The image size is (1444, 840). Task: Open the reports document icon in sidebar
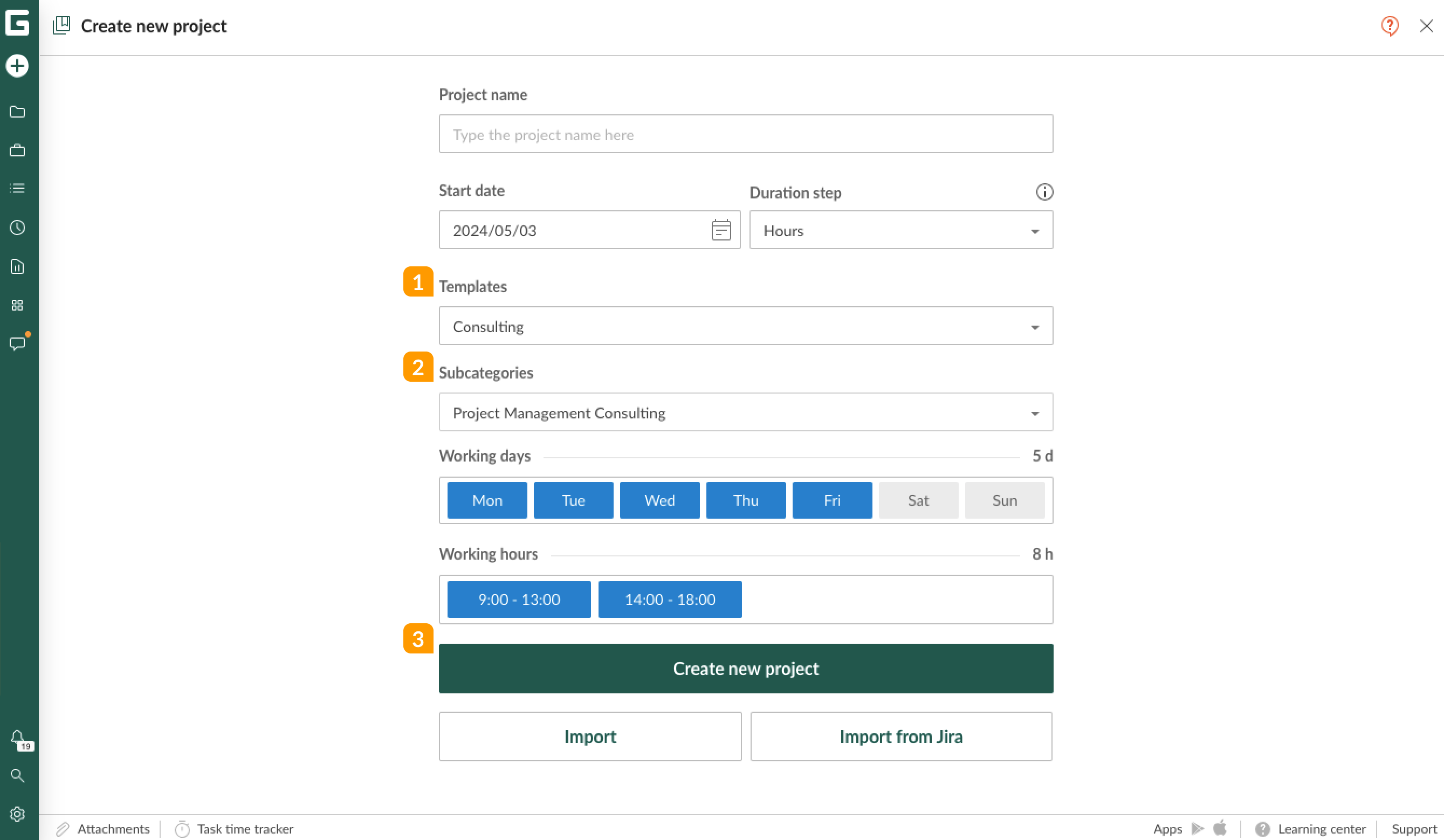[17, 266]
